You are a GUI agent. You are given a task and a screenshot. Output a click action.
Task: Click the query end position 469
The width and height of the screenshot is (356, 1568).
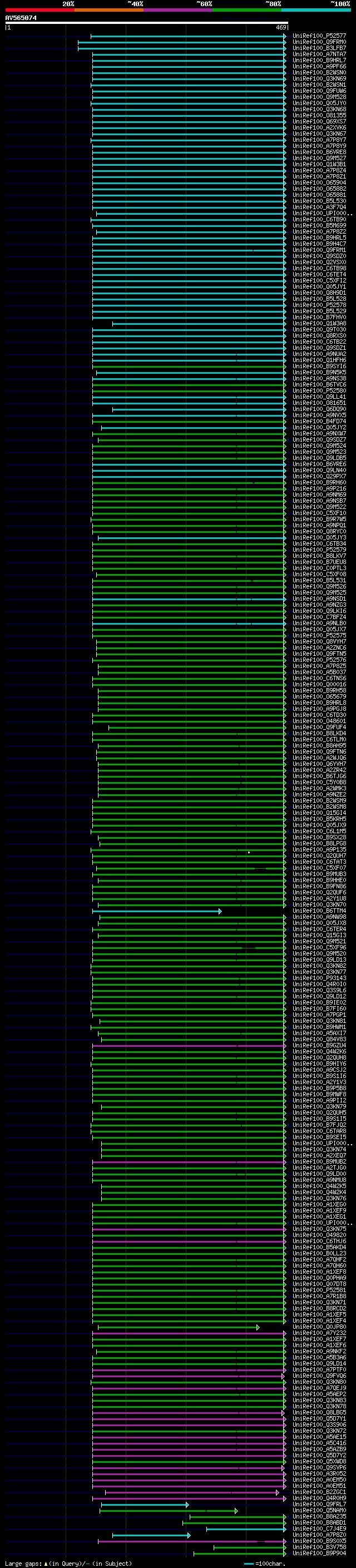281,27
